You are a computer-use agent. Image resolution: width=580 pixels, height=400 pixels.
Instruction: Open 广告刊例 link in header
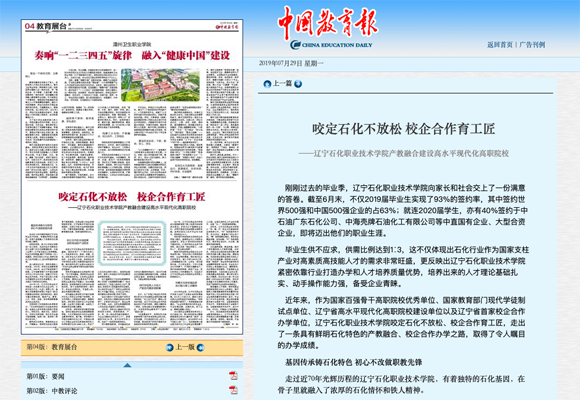pos(532,45)
